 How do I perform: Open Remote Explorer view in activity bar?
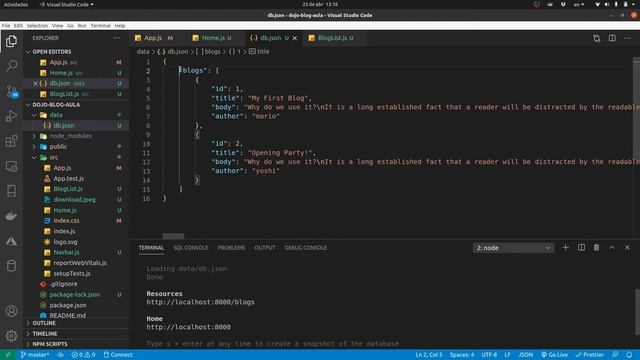[x=11, y=166]
